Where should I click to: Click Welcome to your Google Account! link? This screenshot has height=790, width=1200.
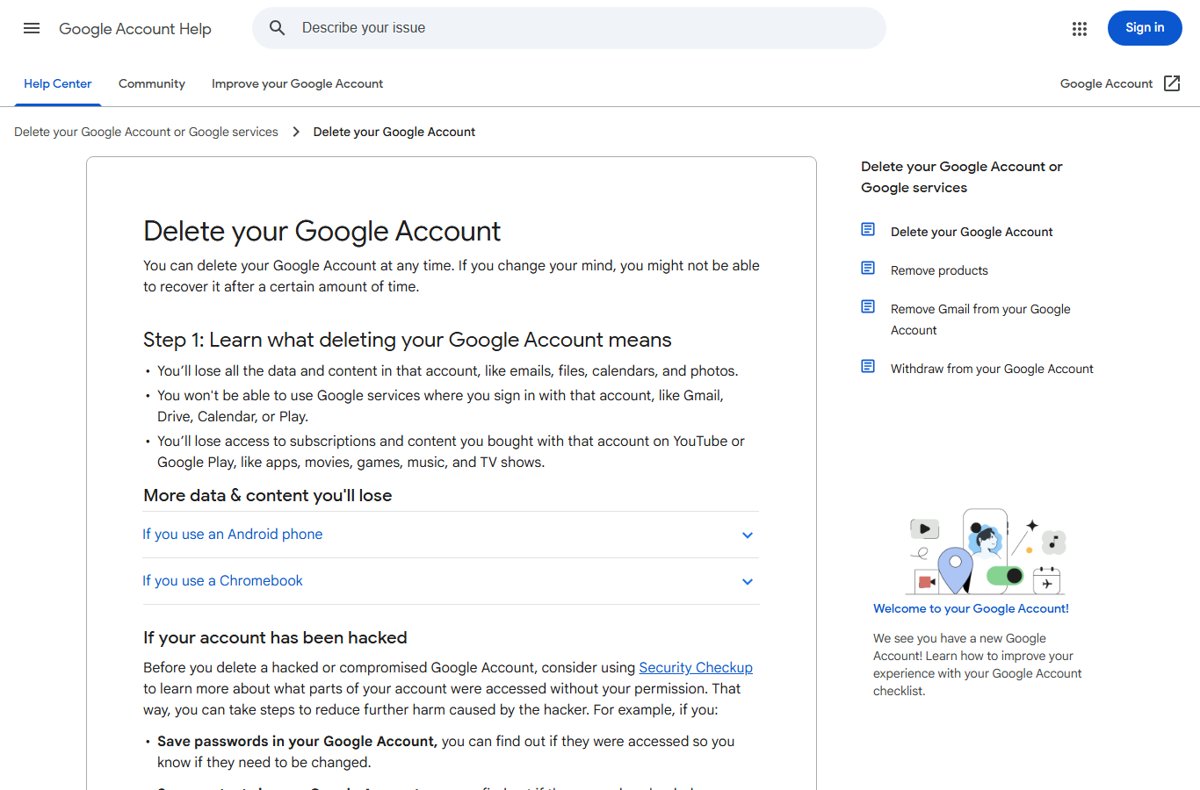971,608
